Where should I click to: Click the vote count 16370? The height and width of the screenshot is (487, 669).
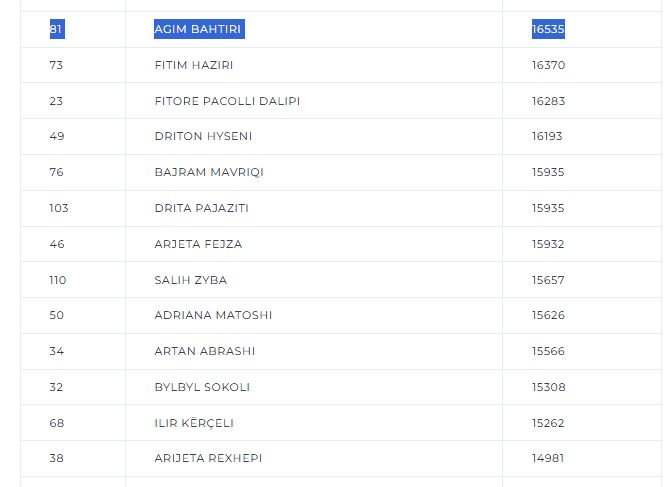548,65
